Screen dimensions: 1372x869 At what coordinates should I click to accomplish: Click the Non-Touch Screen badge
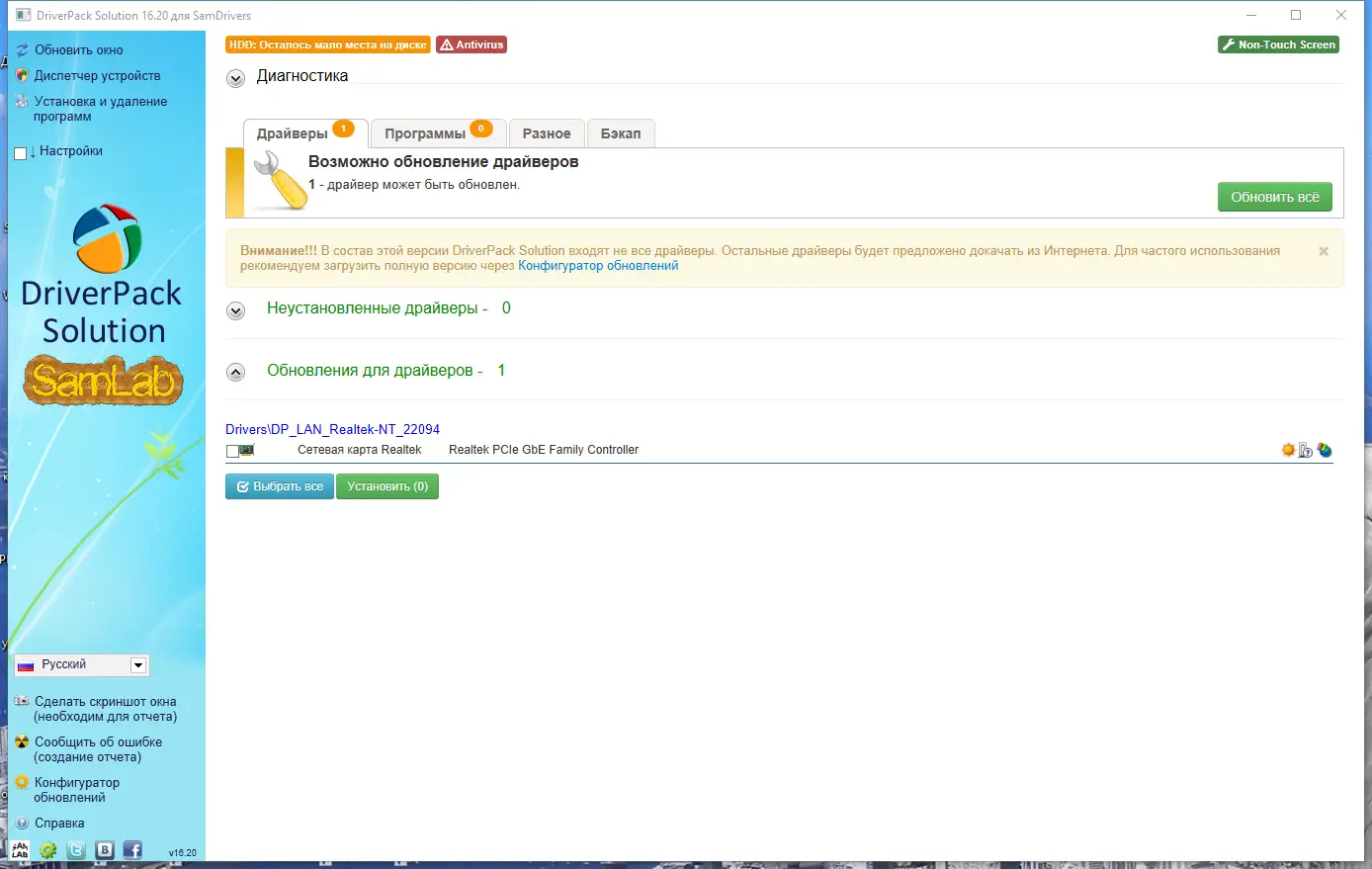tap(1279, 44)
